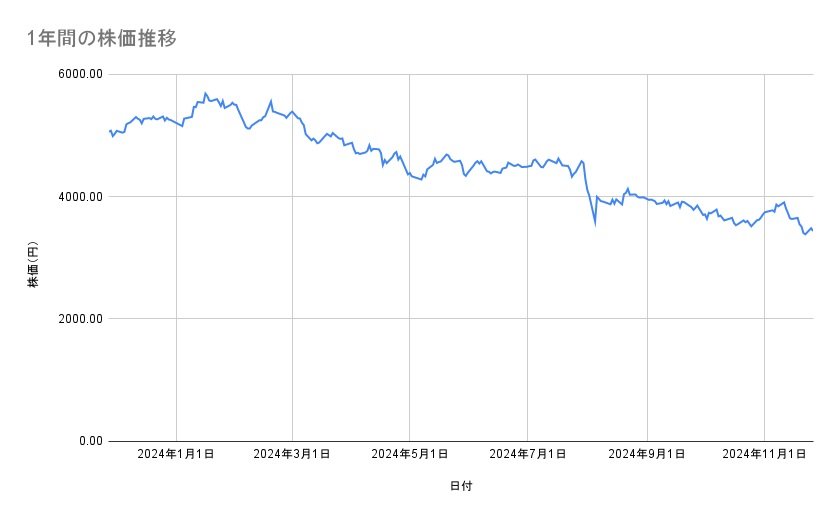Select the 2024年5月1日 x-axis label

click(409, 454)
